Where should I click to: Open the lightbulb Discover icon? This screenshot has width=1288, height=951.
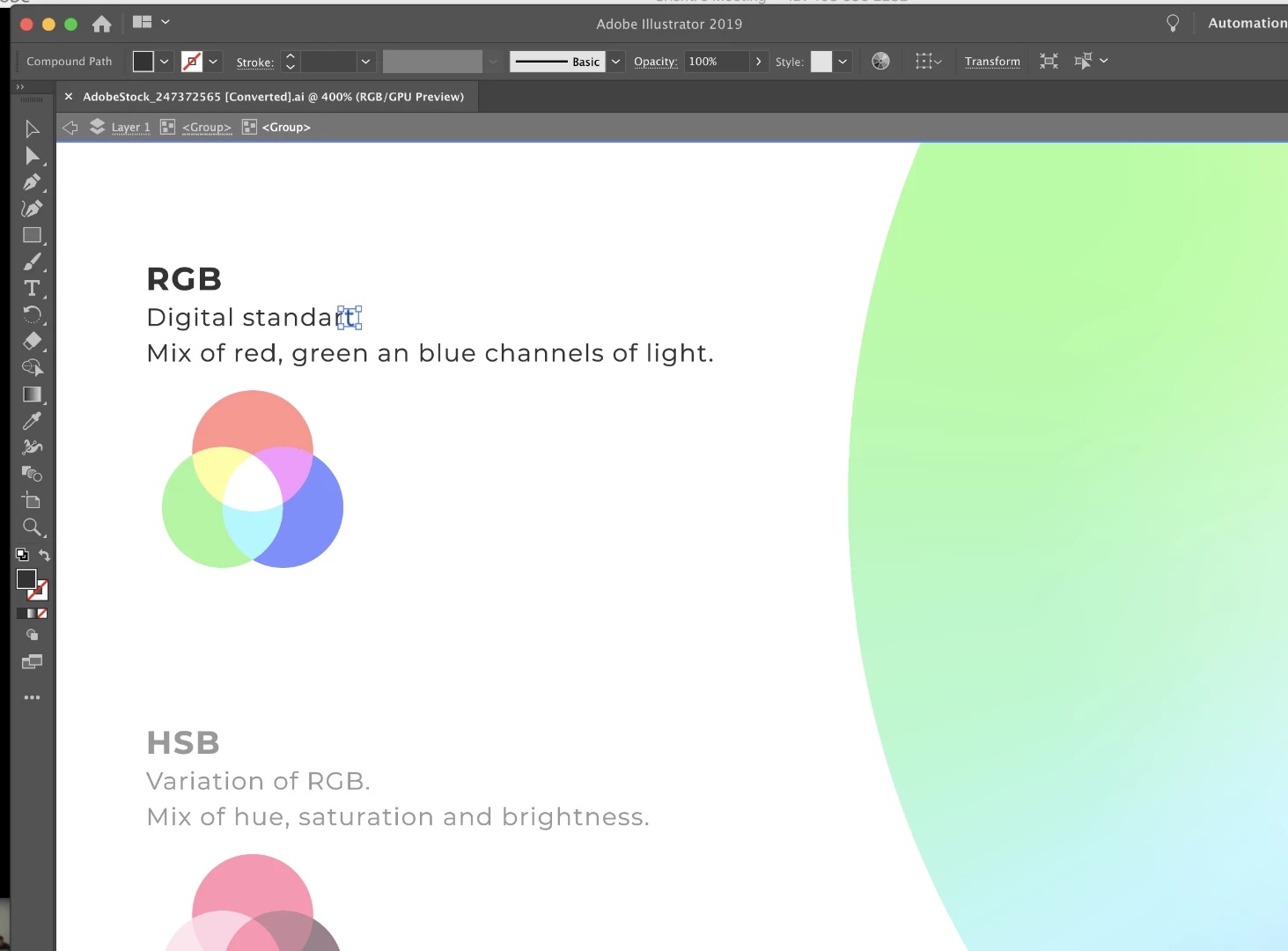(1172, 24)
